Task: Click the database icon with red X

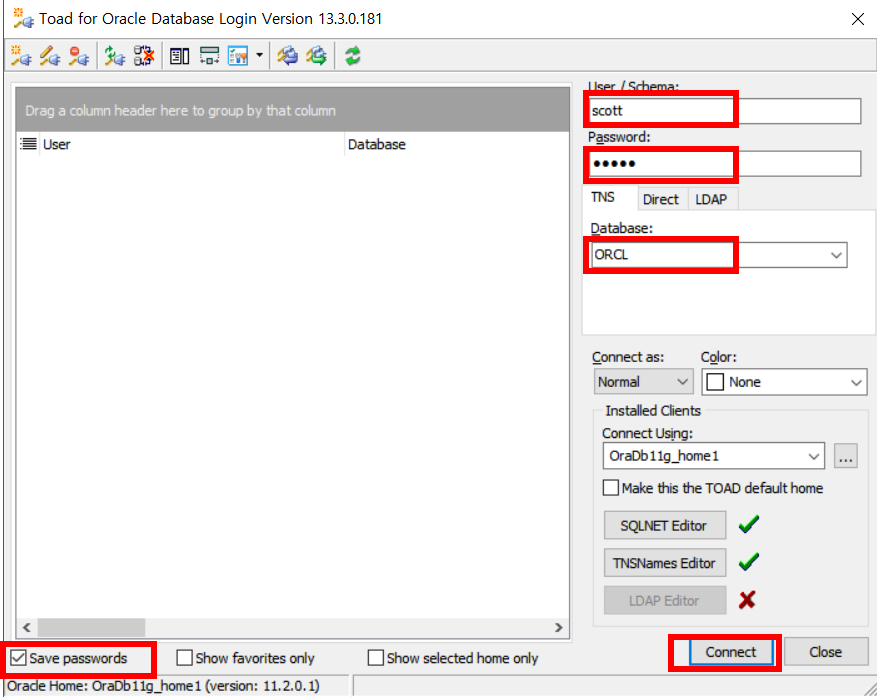Action: pyautogui.click(x=144, y=56)
